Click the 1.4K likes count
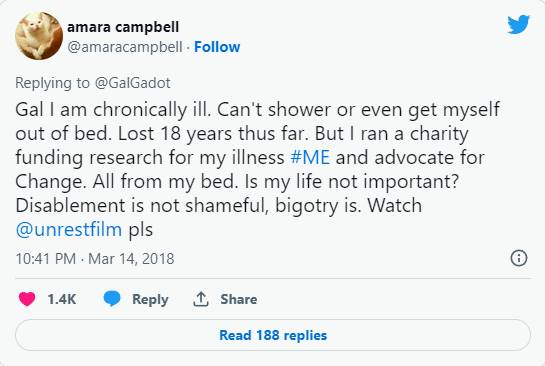 [x=62, y=299]
